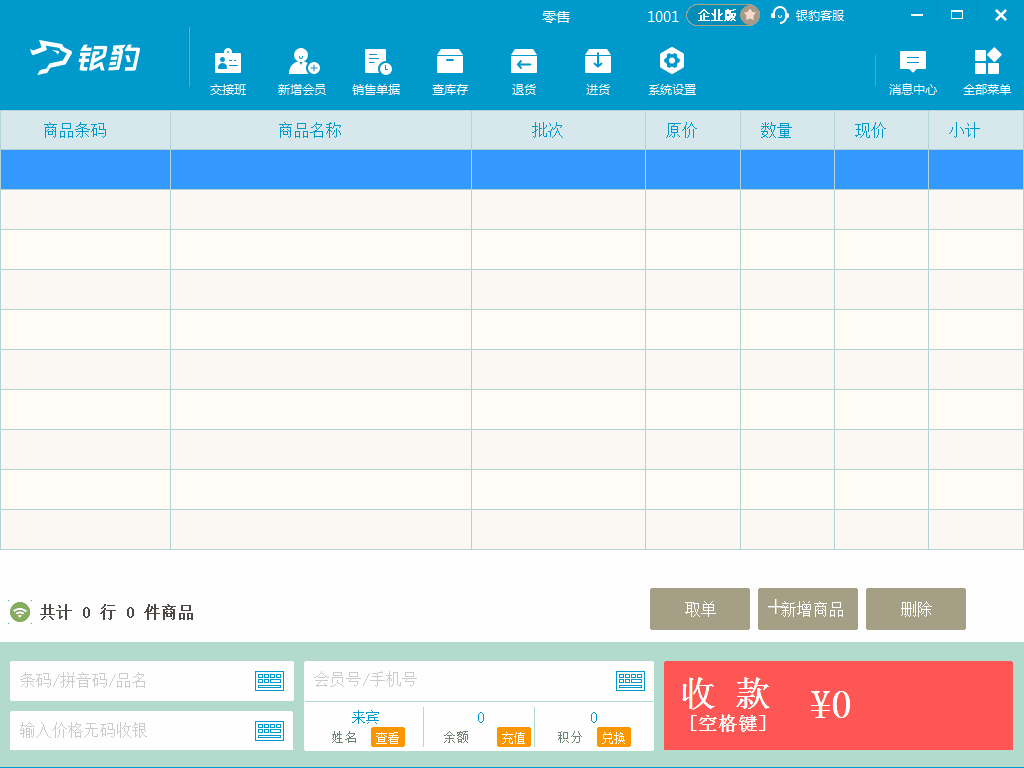Click the red 收款 payment button
Viewport: 1024px width, 768px height.
point(839,705)
